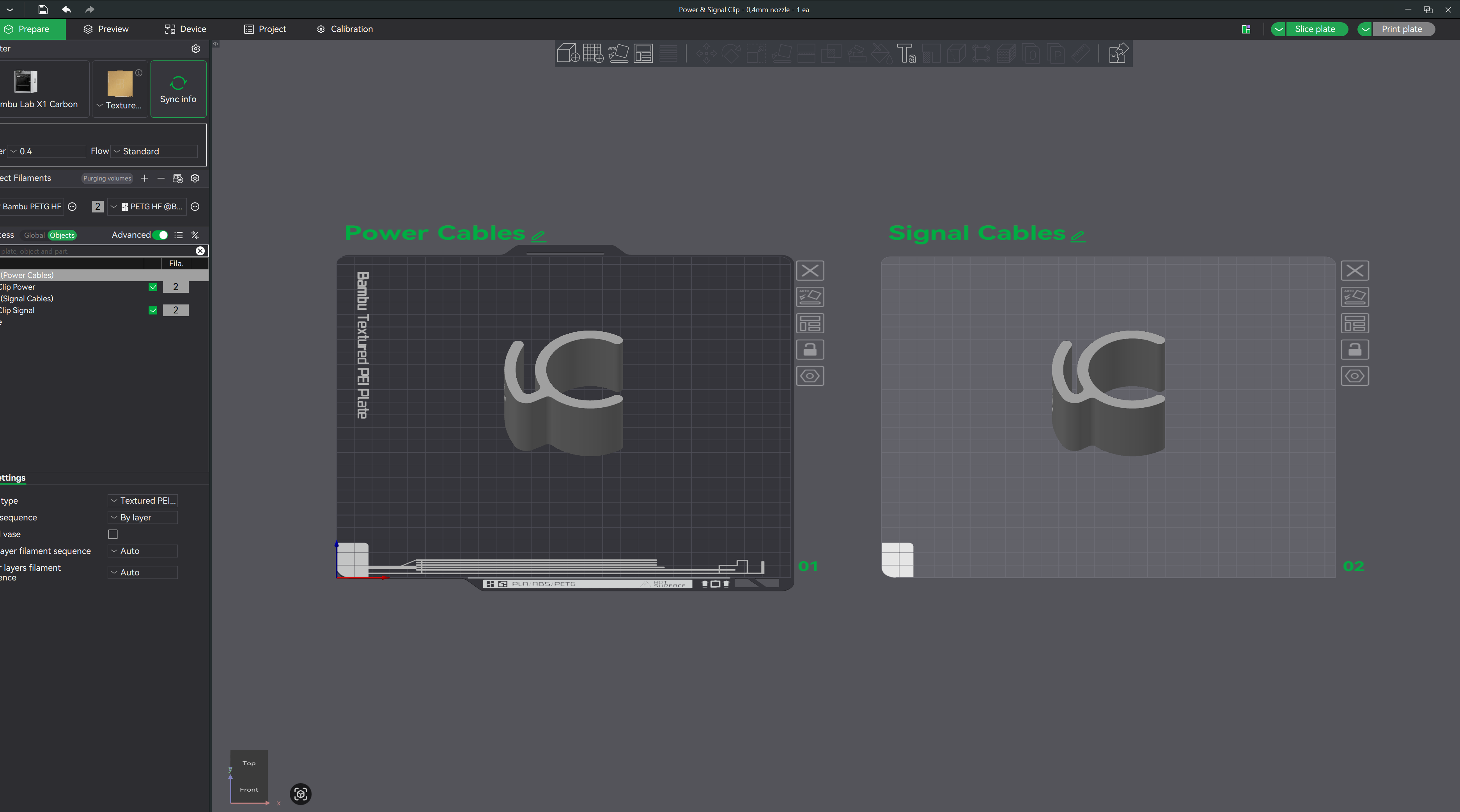This screenshot has height=812, width=1460.
Task: Open plate settings for Signal Cables plate
Action: [1355, 376]
